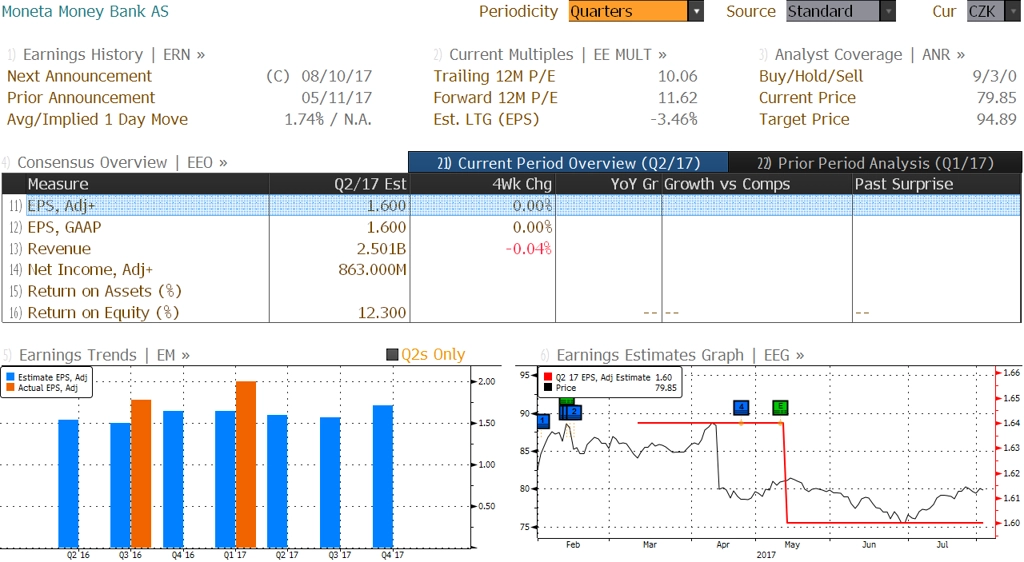Click blue Estimate EPS legend swatch
The image size is (1024, 562).
10,377
